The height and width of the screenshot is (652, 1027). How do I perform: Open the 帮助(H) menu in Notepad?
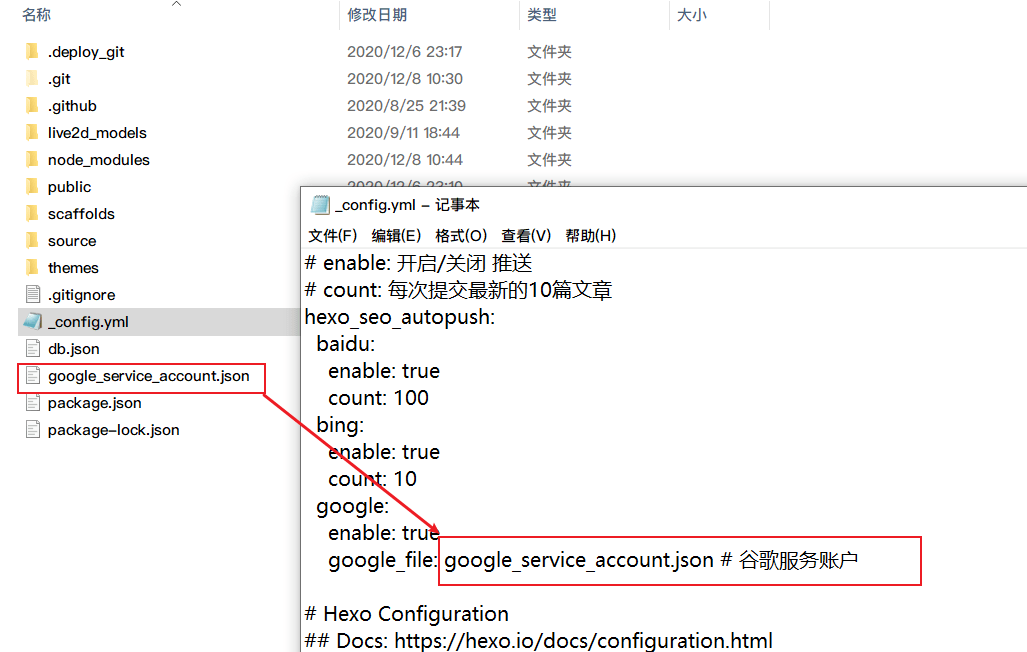coord(590,235)
